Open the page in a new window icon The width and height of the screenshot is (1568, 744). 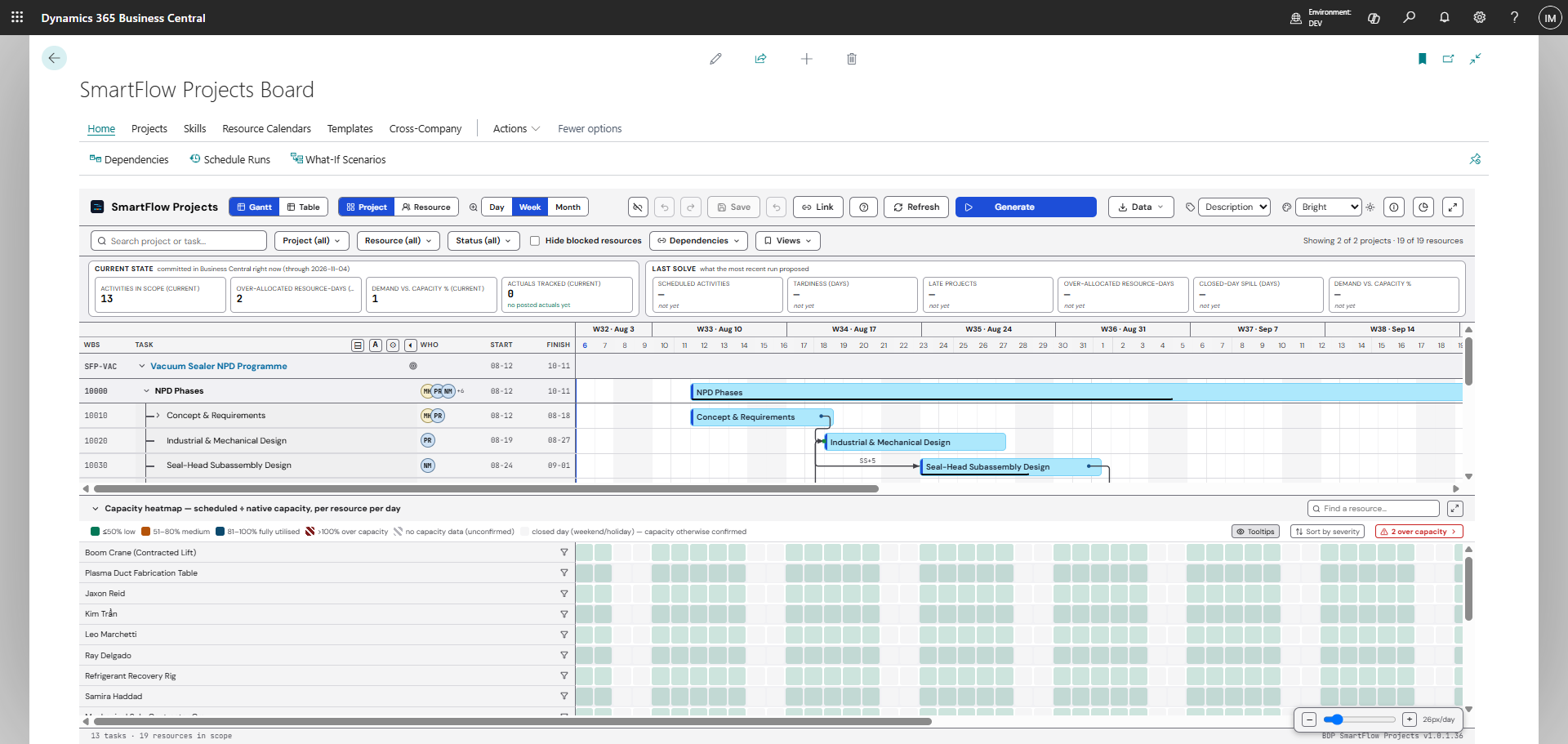click(1448, 59)
